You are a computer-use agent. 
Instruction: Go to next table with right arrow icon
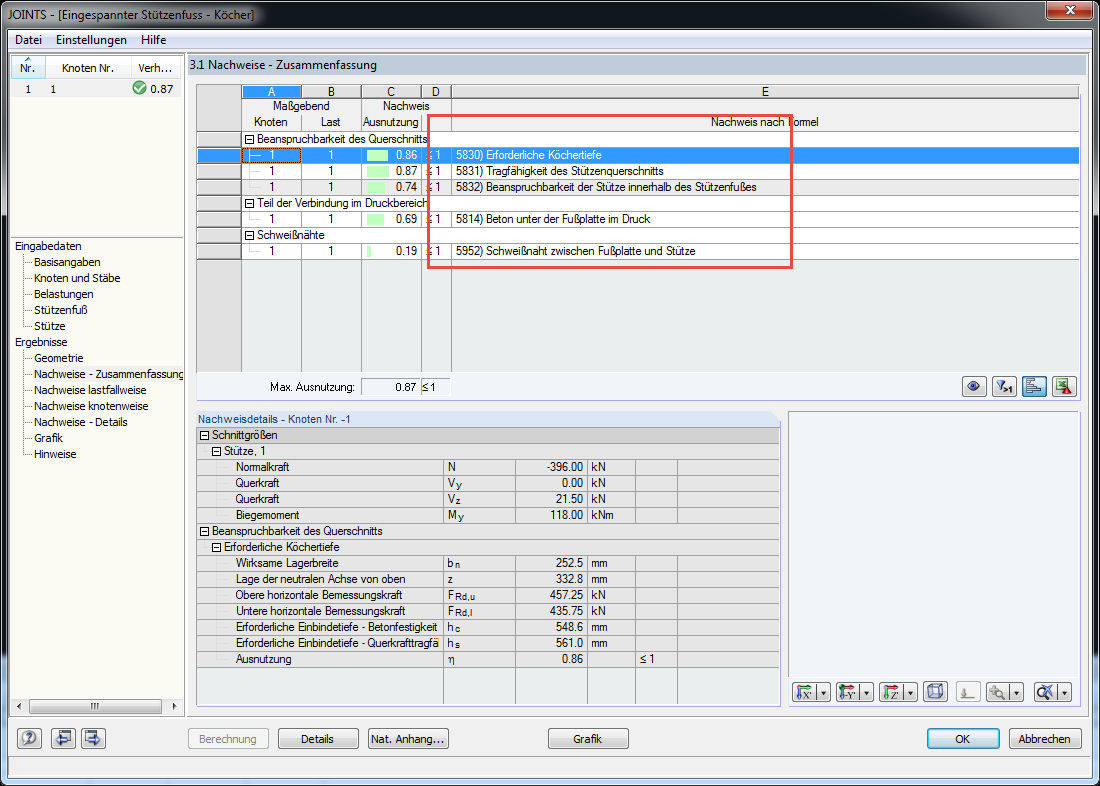click(93, 738)
